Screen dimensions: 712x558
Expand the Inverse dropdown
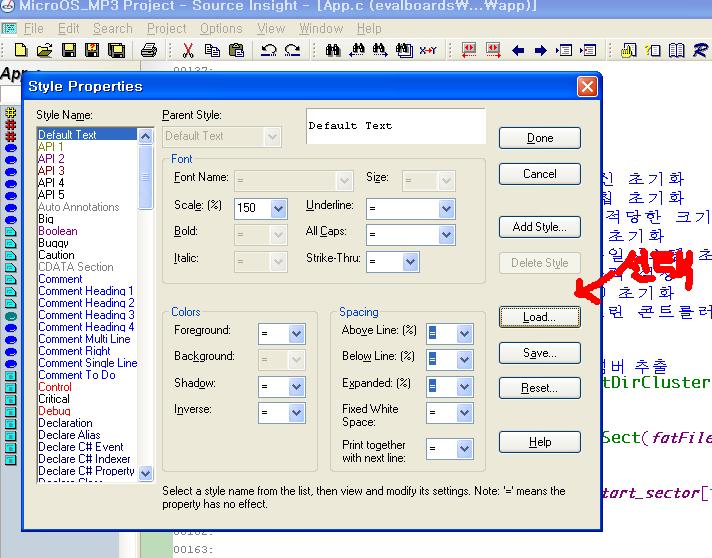click(x=297, y=413)
